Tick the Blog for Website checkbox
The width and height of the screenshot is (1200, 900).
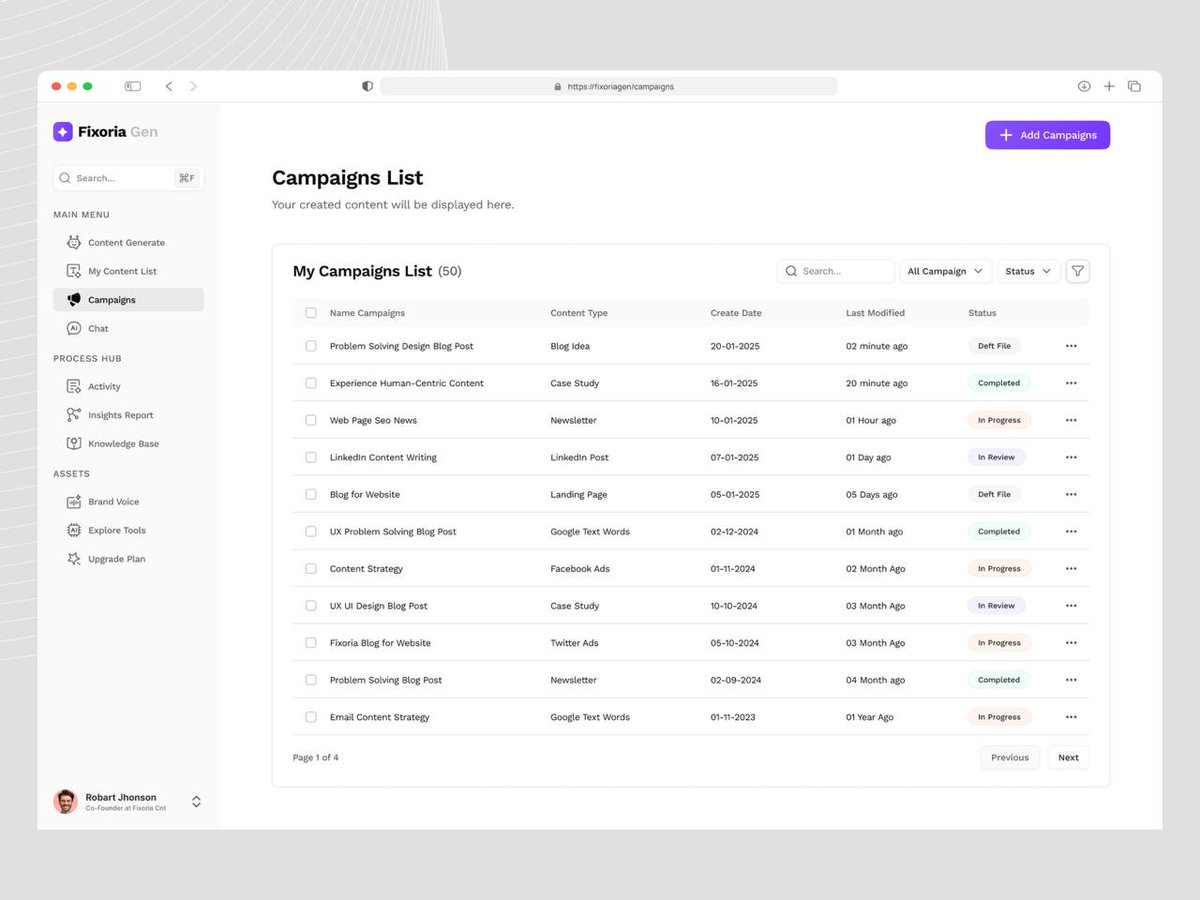311,495
